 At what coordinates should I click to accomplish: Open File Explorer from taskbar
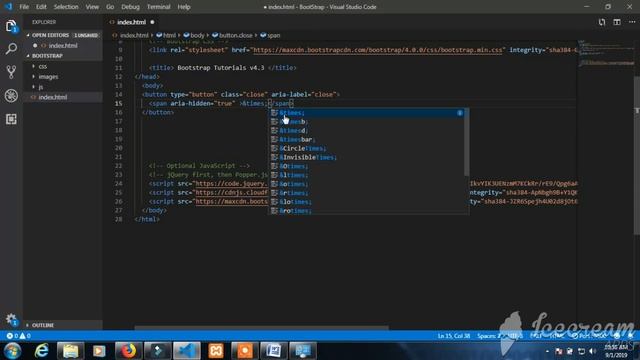[x=70, y=351]
